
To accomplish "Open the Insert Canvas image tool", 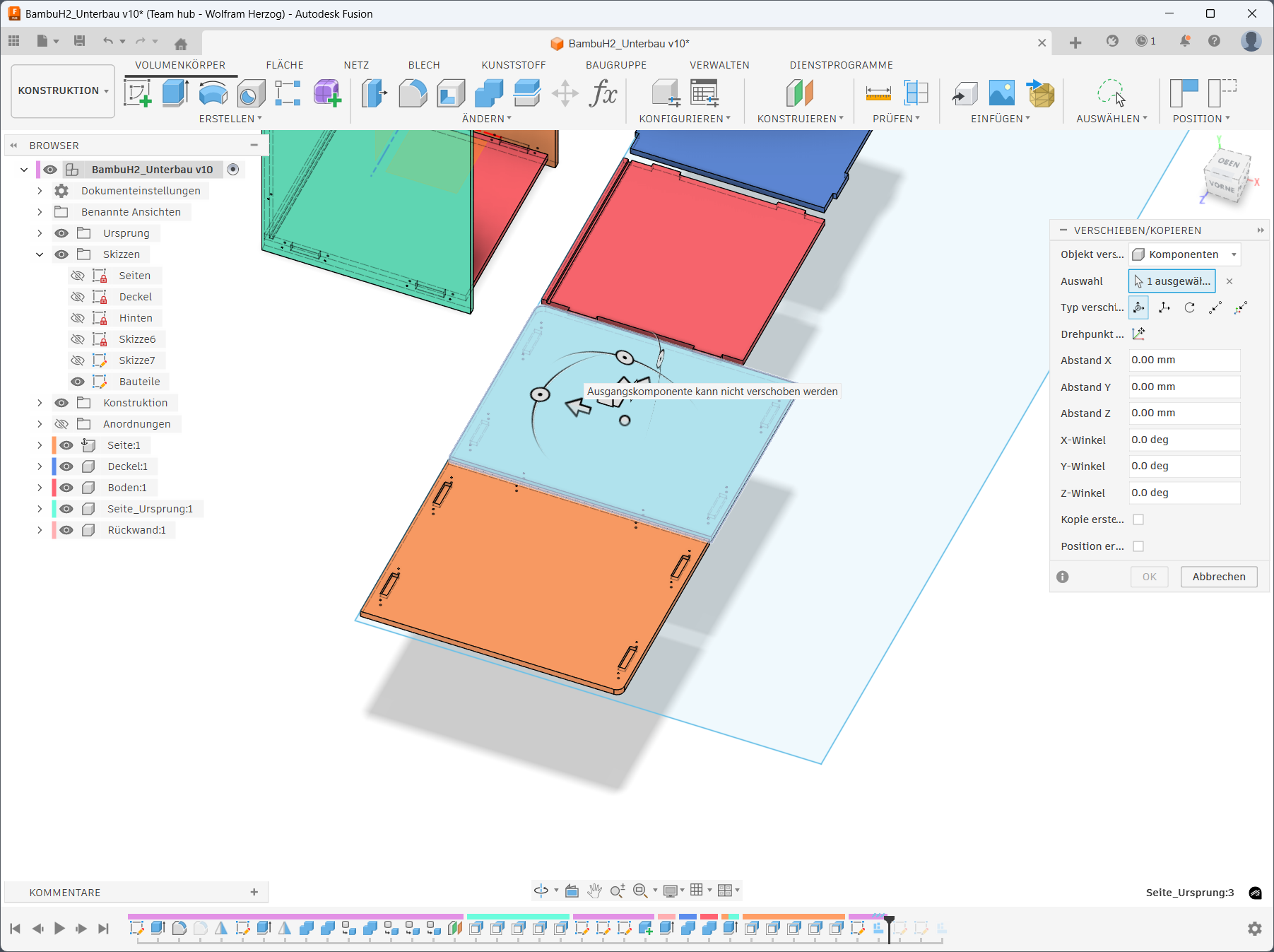I will [x=1001, y=93].
